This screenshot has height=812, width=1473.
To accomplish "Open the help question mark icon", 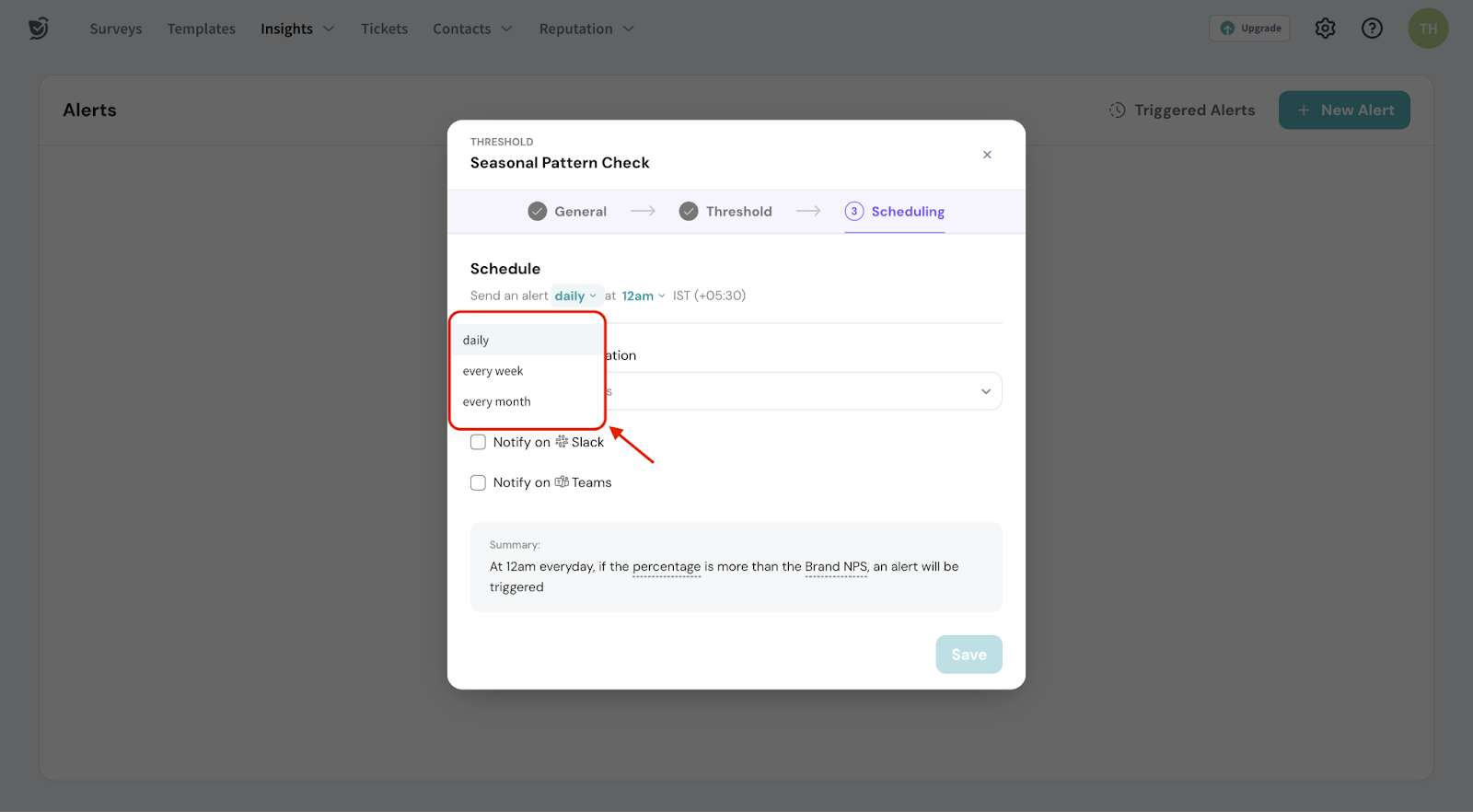I will (x=1372, y=29).
